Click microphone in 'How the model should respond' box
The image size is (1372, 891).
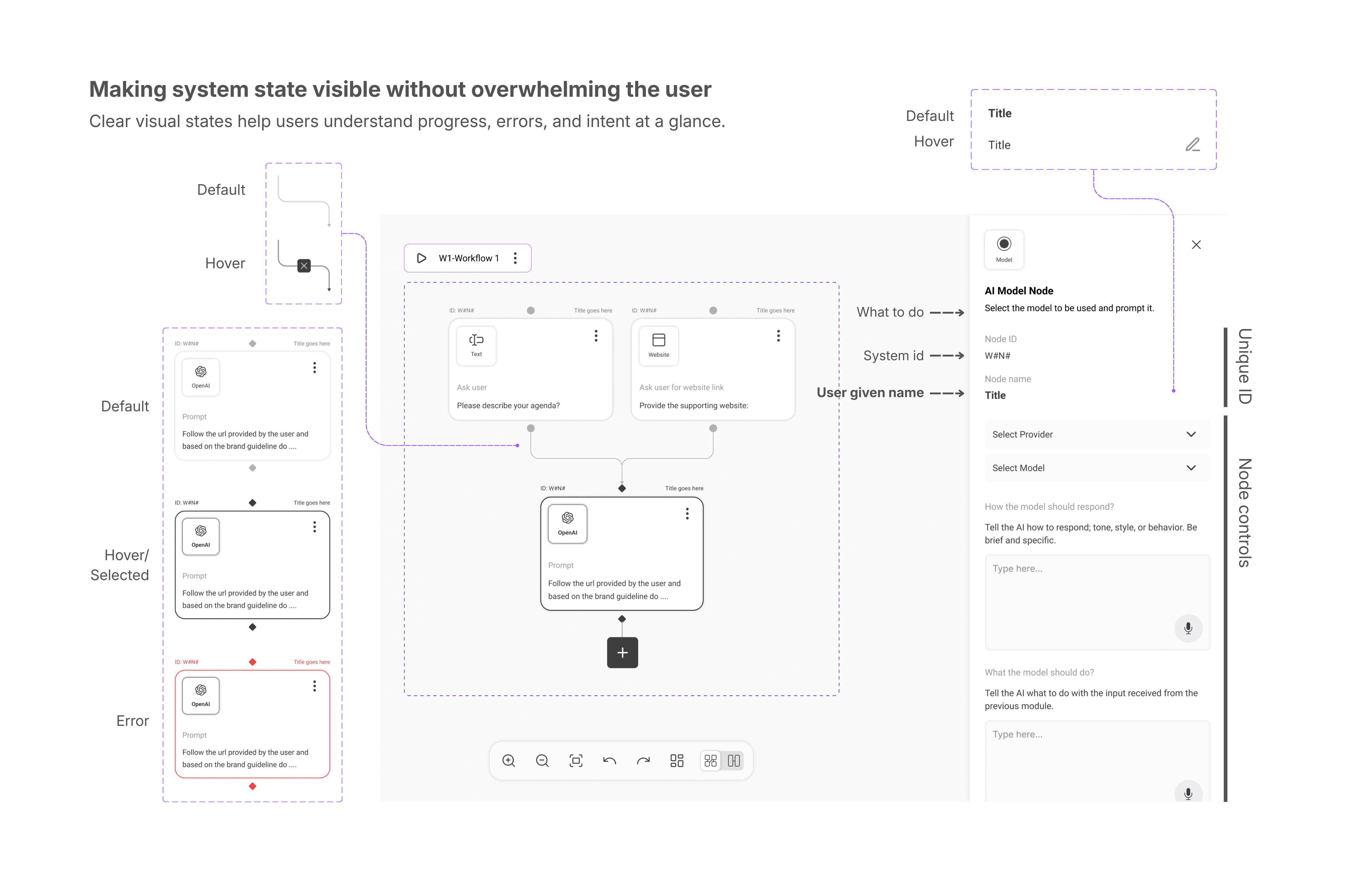coord(1188,628)
